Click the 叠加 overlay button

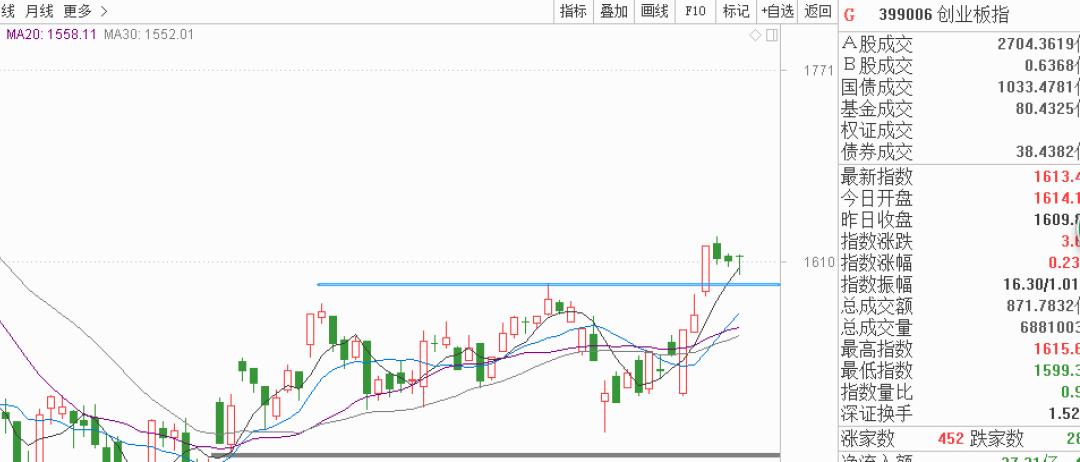(613, 11)
